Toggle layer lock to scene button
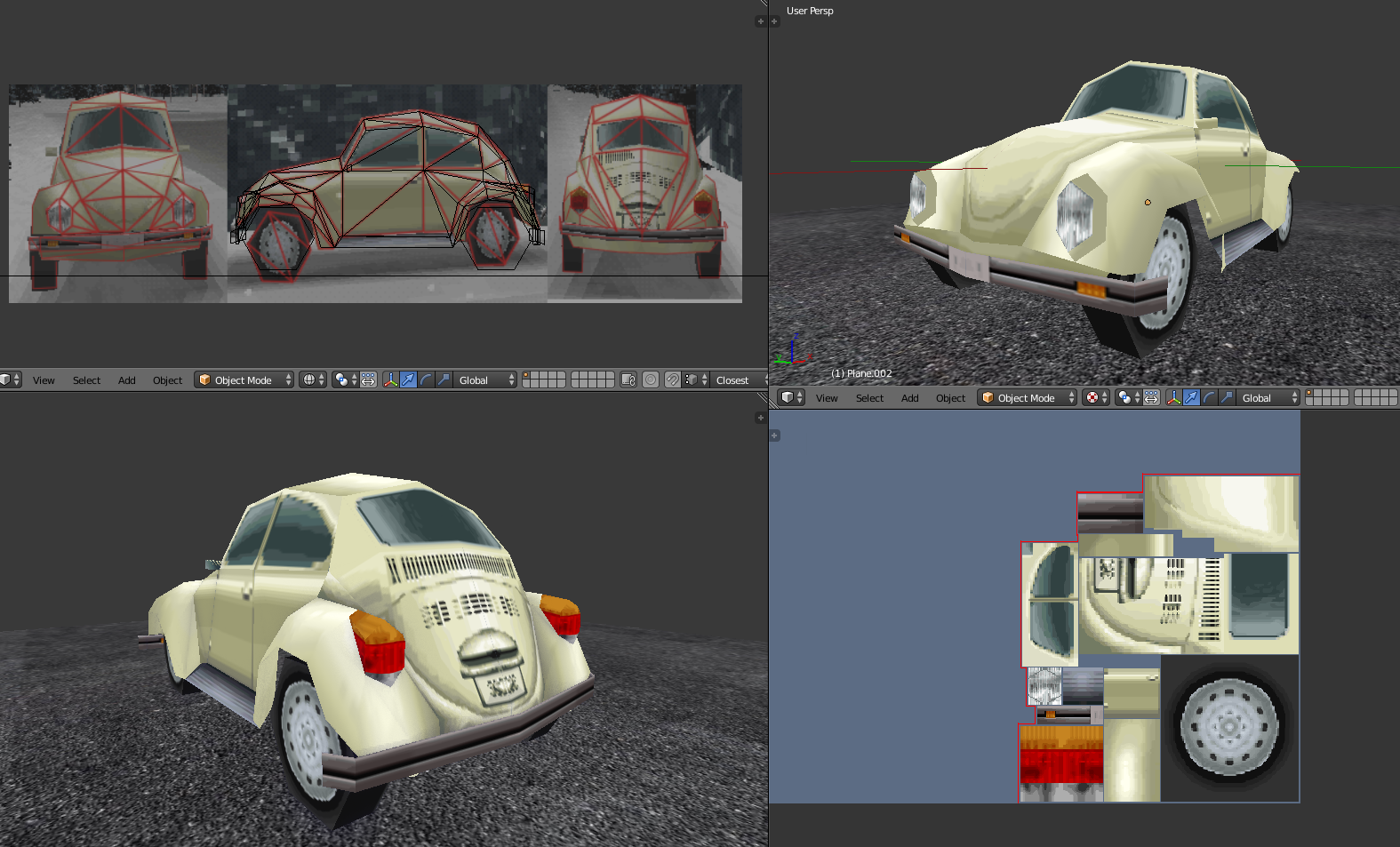 point(628,380)
